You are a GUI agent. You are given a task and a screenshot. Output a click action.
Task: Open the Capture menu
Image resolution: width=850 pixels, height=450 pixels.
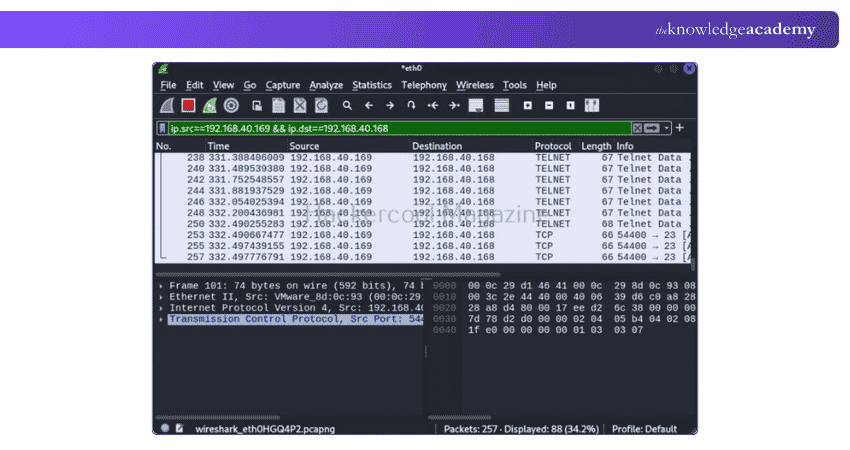(x=282, y=85)
